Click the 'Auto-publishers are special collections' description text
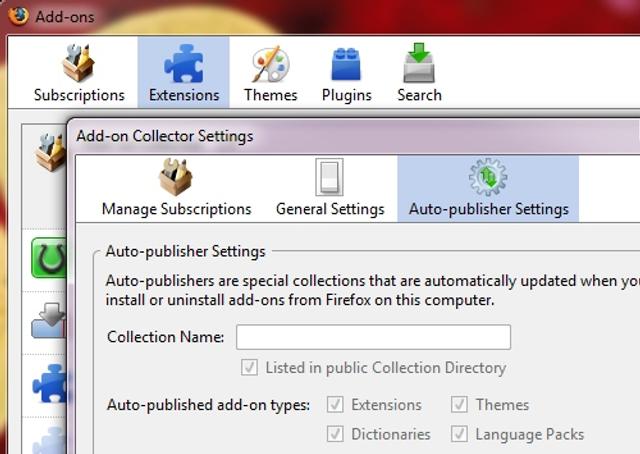Screen dimensions: 640x454 [373, 290]
